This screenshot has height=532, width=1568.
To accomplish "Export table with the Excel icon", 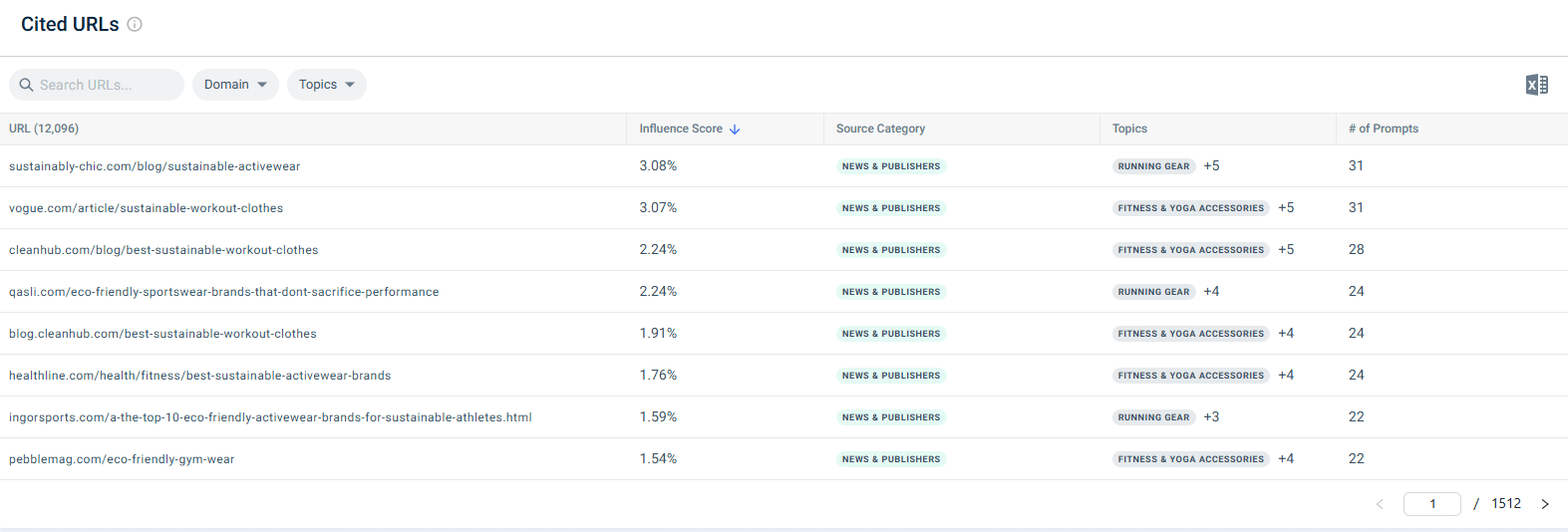I will point(1536,85).
